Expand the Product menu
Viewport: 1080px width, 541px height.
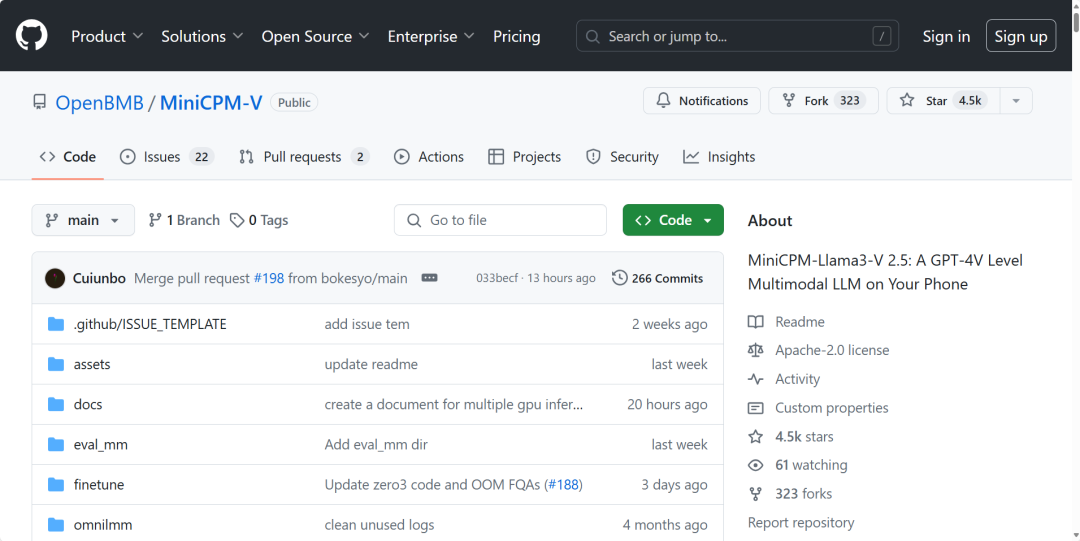(107, 36)
